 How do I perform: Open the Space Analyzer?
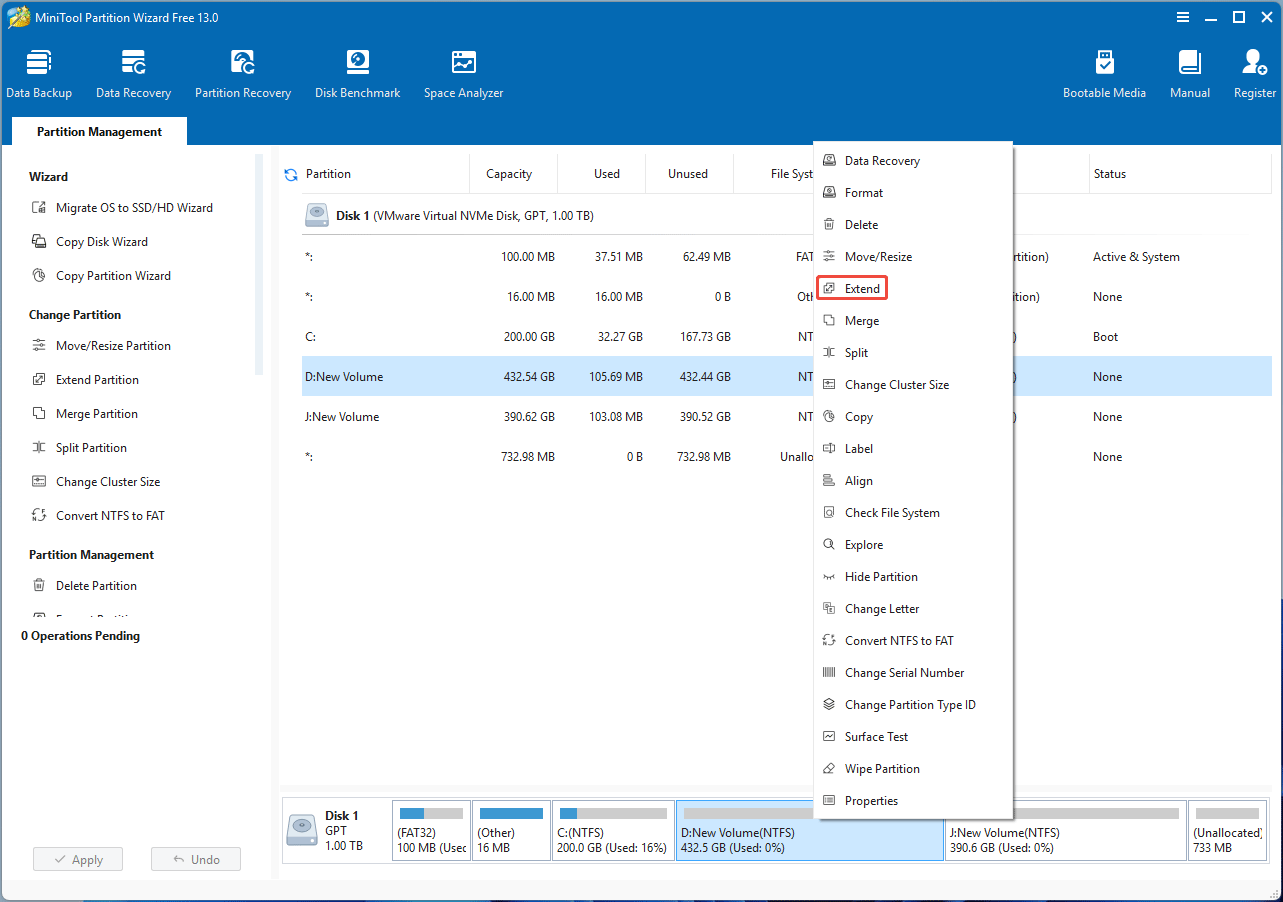click(x=463, y=73)
